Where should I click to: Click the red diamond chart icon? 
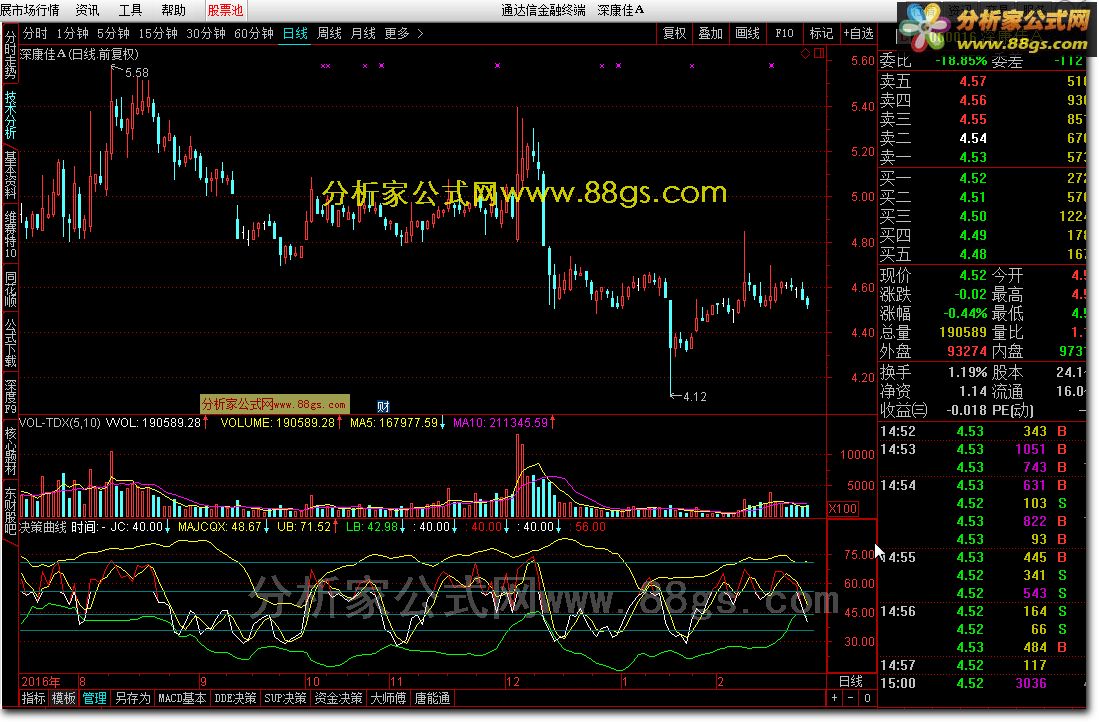pos(805,53)
